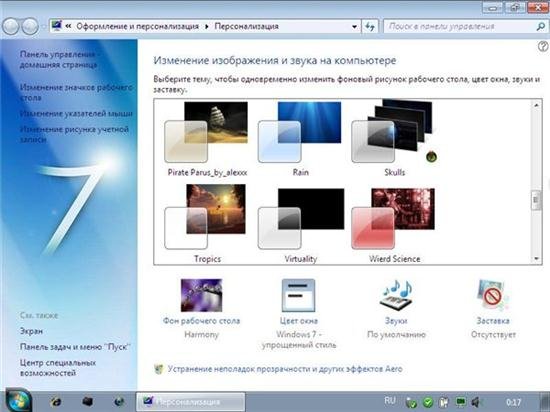Click the search magnifier icon
Viewport: 550px width, 412px height.
pyautogui.click(x=541, y=26)
